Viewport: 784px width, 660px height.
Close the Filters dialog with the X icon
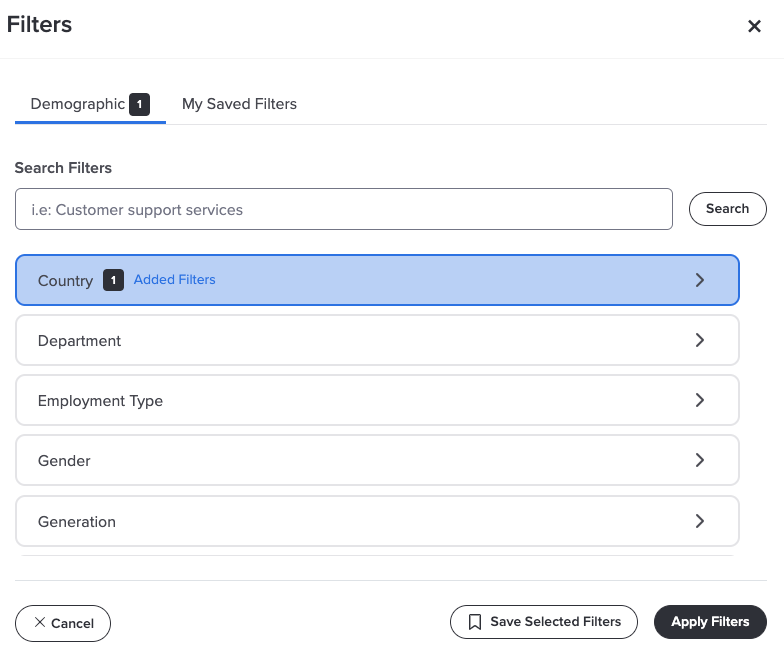(x=754, y=26)
